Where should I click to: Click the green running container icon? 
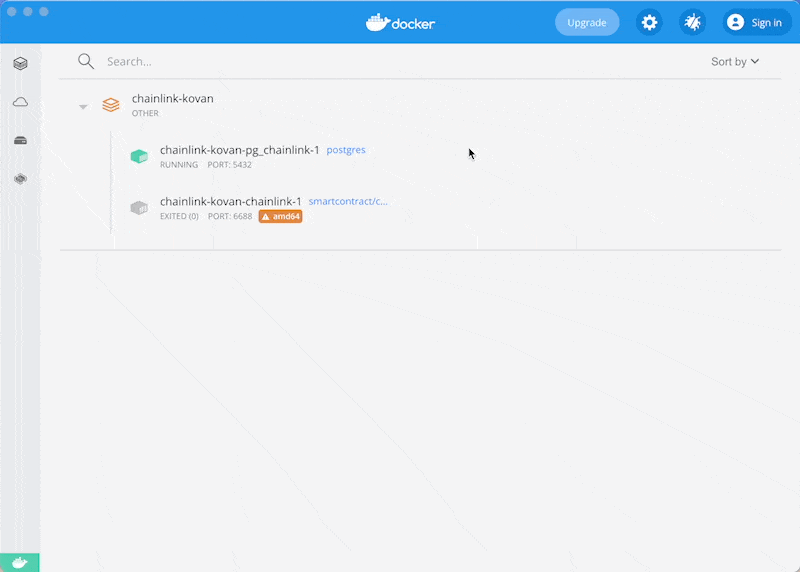[139, 156]
